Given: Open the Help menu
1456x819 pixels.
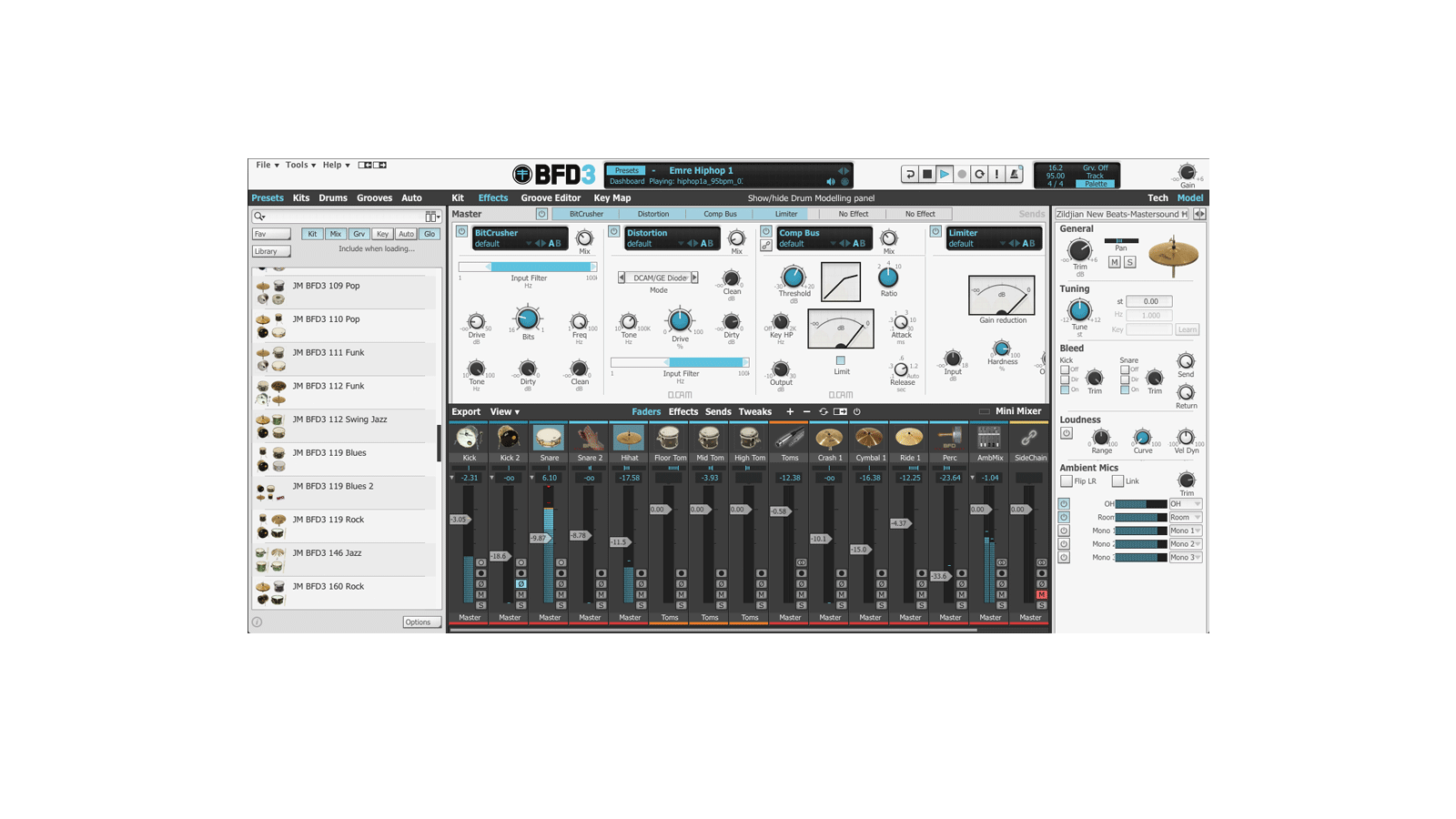Looking at the screenshot, I should [x=336, y=165].
